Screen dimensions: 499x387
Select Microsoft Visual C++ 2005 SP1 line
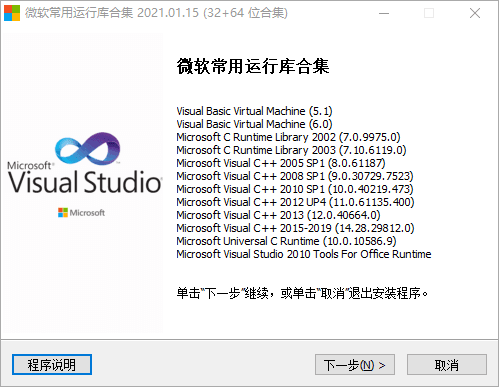pyautogui.click(x=281, y=163)
